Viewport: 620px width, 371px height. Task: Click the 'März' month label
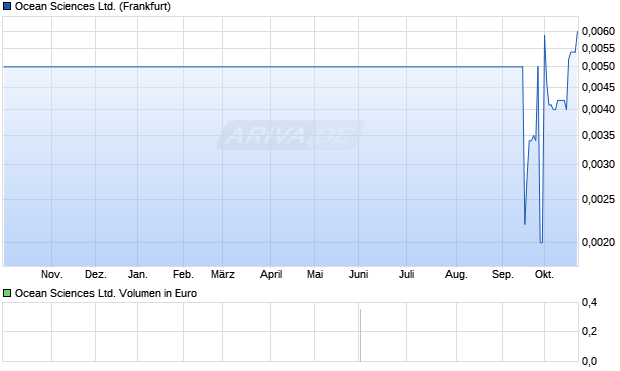(223, 274)
